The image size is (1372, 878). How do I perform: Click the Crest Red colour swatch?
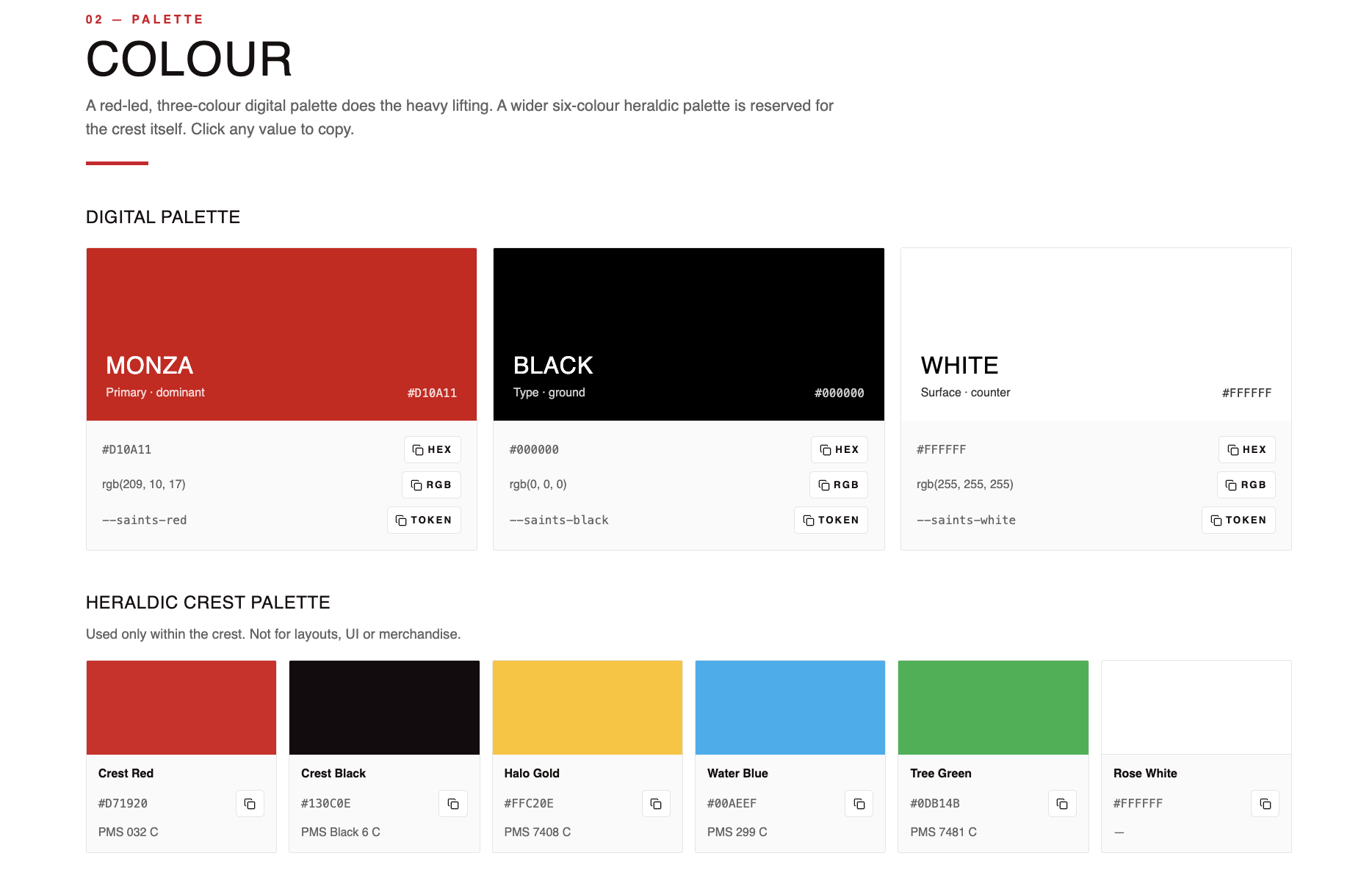(x=181, y=708)
